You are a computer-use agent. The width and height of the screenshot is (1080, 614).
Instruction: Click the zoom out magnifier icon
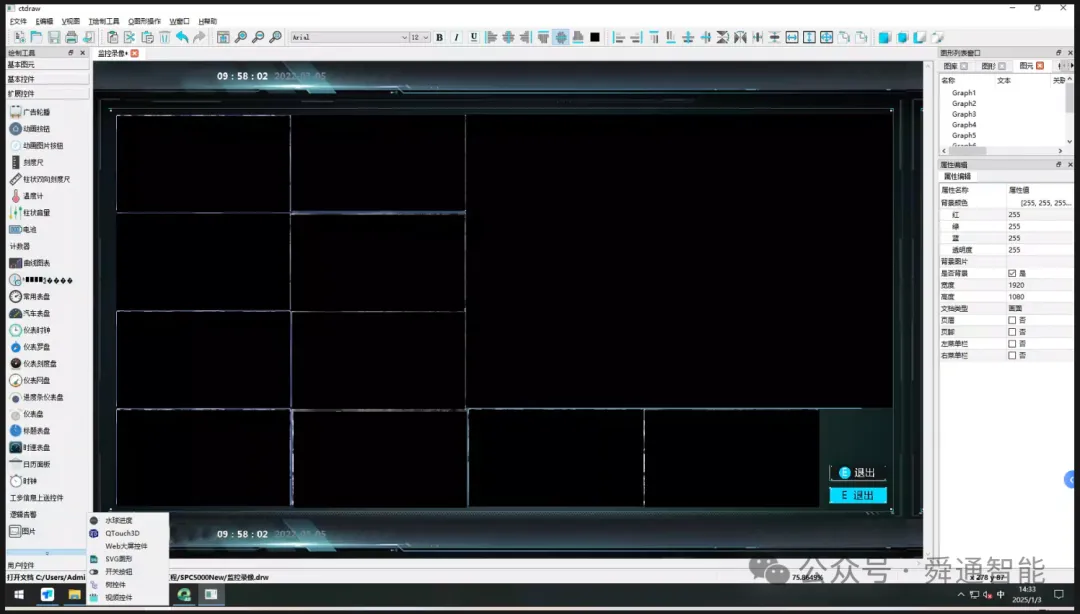click(x=258, y=37)
